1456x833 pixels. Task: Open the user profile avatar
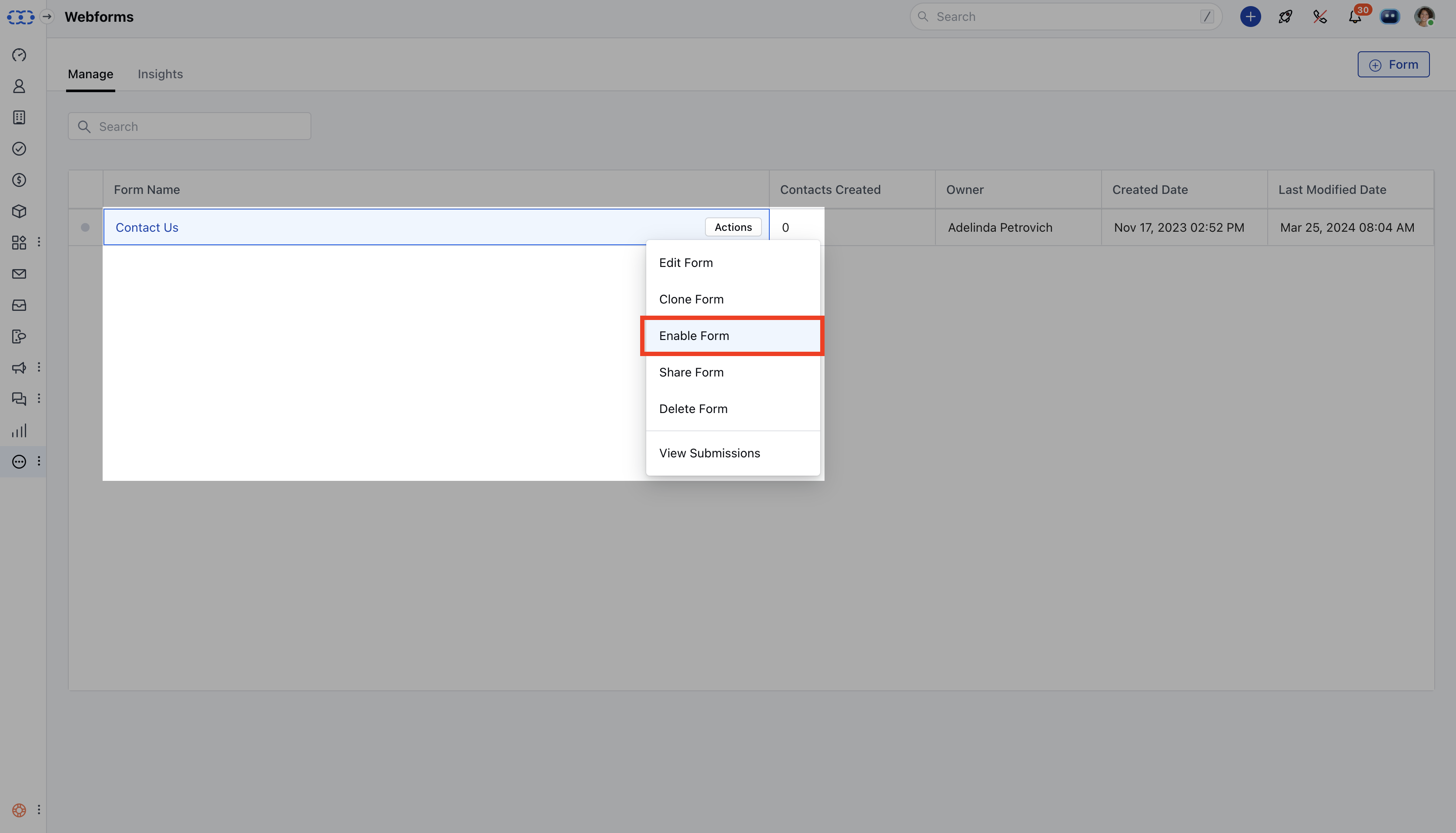tap(1424, 17)
